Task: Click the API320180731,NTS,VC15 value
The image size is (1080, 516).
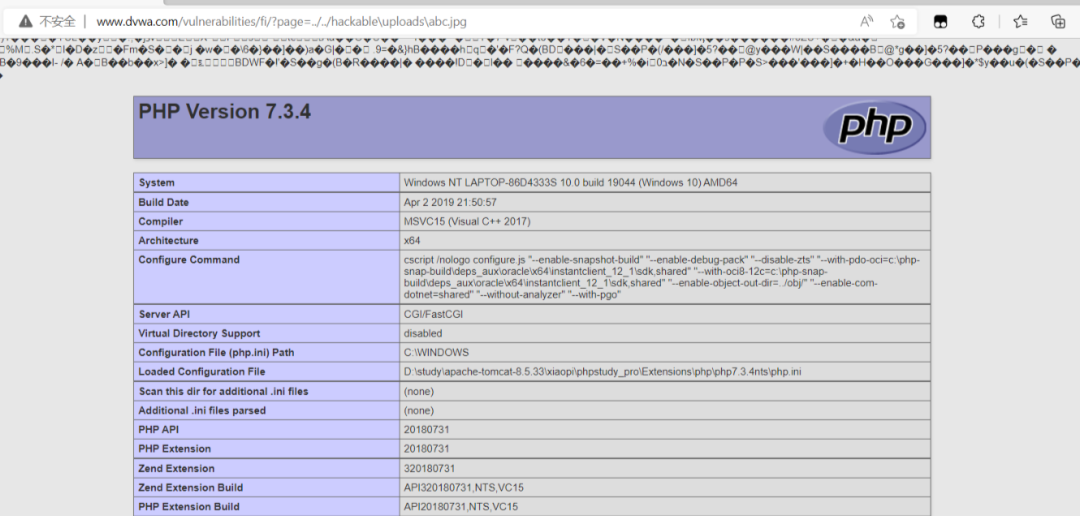Action: [464, 487]
